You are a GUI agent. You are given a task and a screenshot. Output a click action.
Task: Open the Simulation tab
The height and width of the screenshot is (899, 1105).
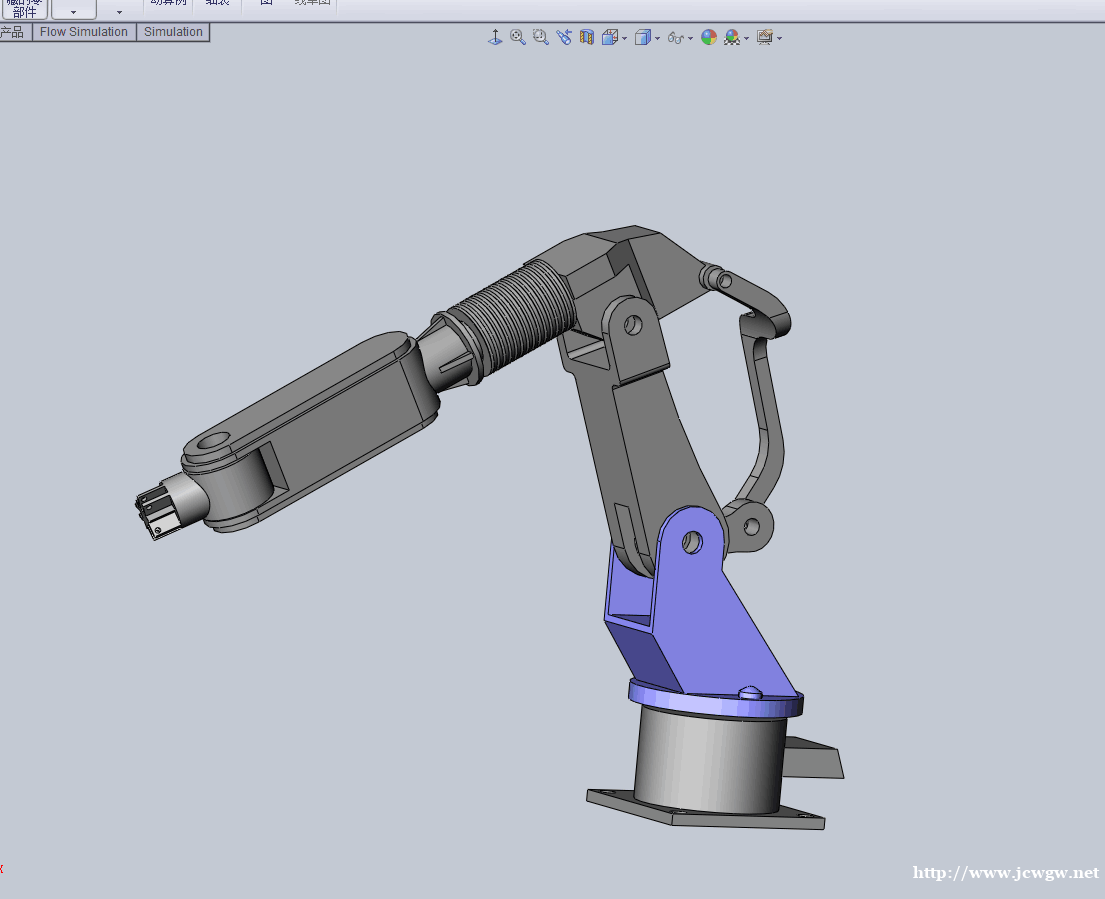click(x=173, y=32)
